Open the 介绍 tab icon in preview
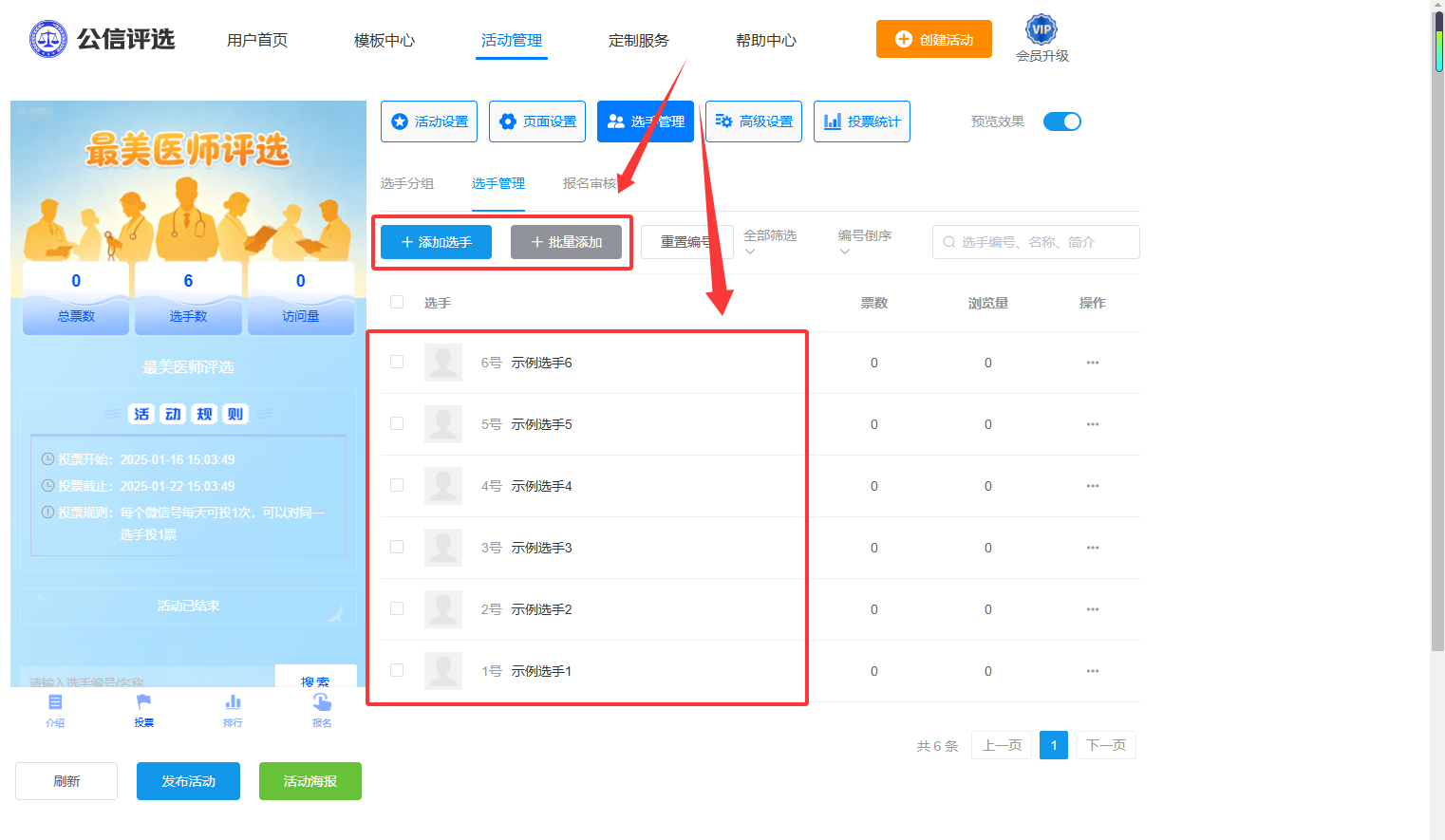This screenshot has height=840, width=1445. (55, 702)
